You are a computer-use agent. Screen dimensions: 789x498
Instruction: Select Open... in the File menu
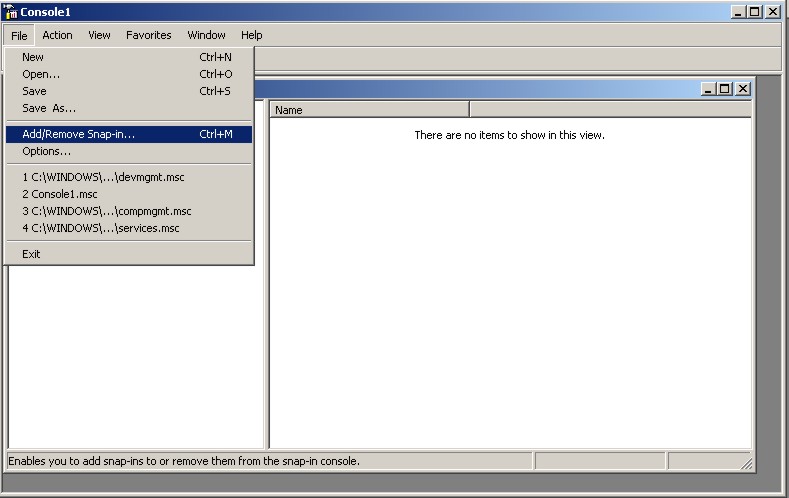point(41,74)
